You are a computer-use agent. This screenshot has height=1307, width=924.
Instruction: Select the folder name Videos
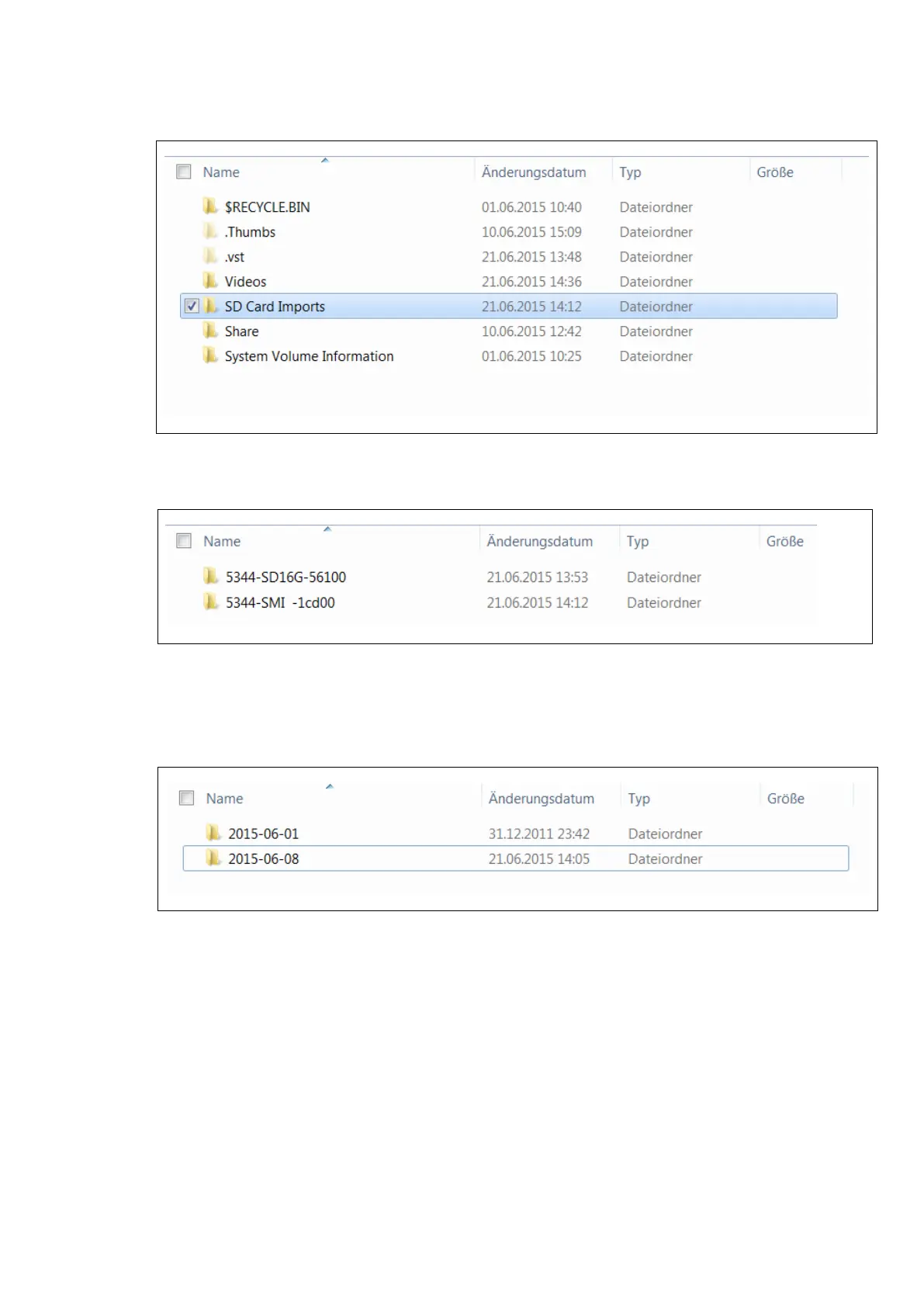point(245,282)
